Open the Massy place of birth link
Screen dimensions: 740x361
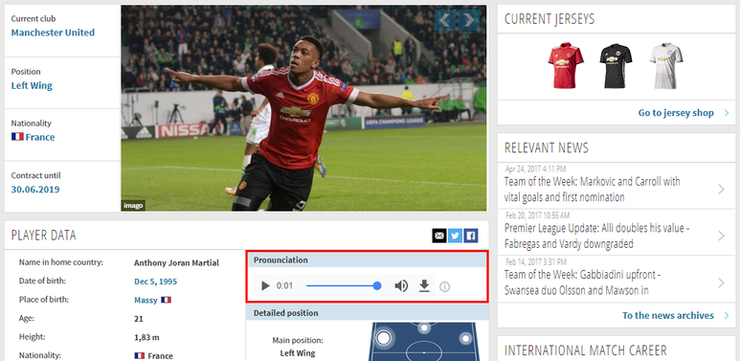point(146,300)
